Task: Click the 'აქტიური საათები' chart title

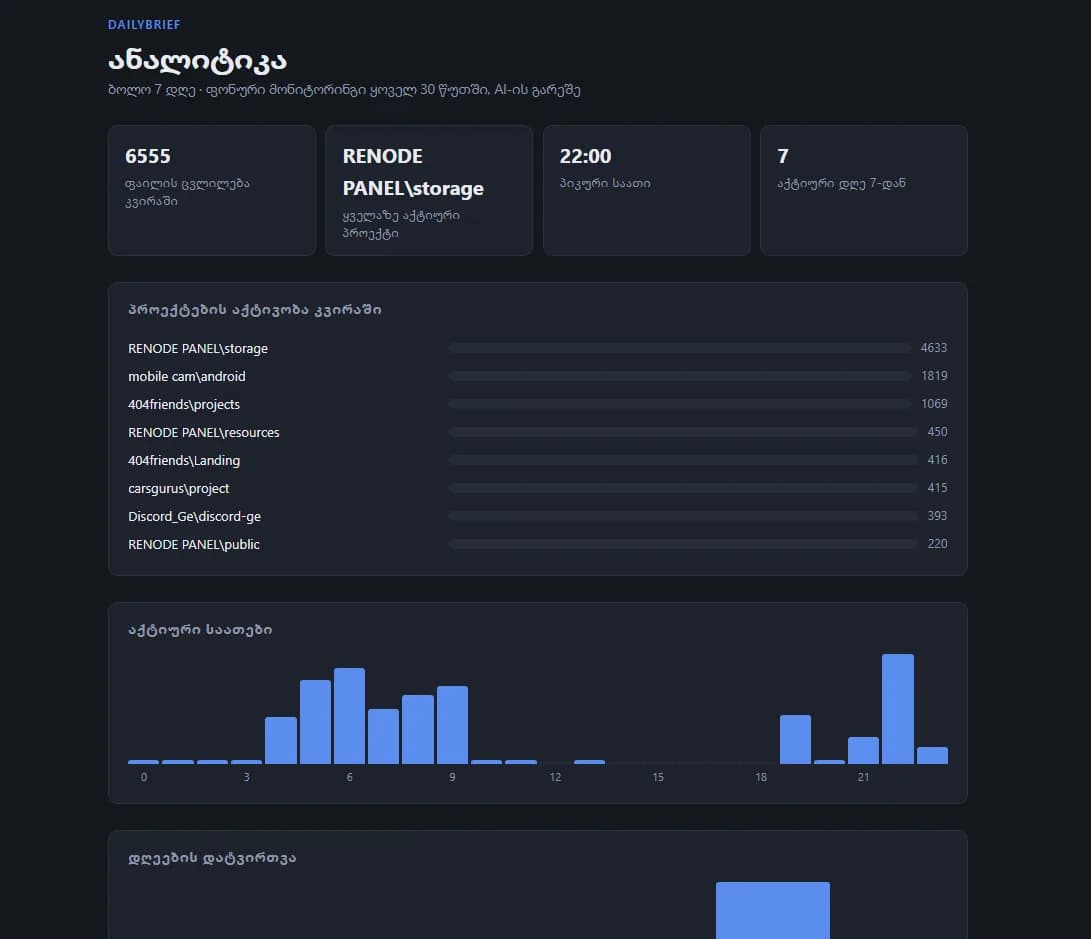Action: point(200,629)
